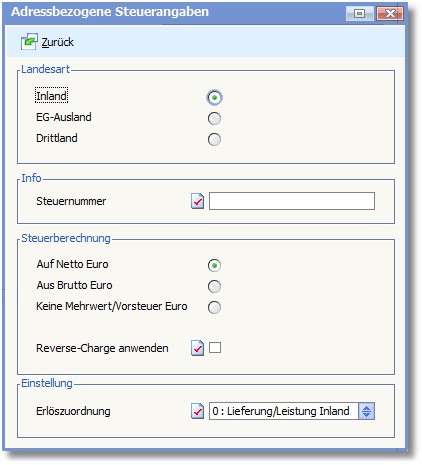Viewport: 422px width, 465px height.
Task: Click the note icon beside Erlöszuordnung
Action: tap(197, 411)
